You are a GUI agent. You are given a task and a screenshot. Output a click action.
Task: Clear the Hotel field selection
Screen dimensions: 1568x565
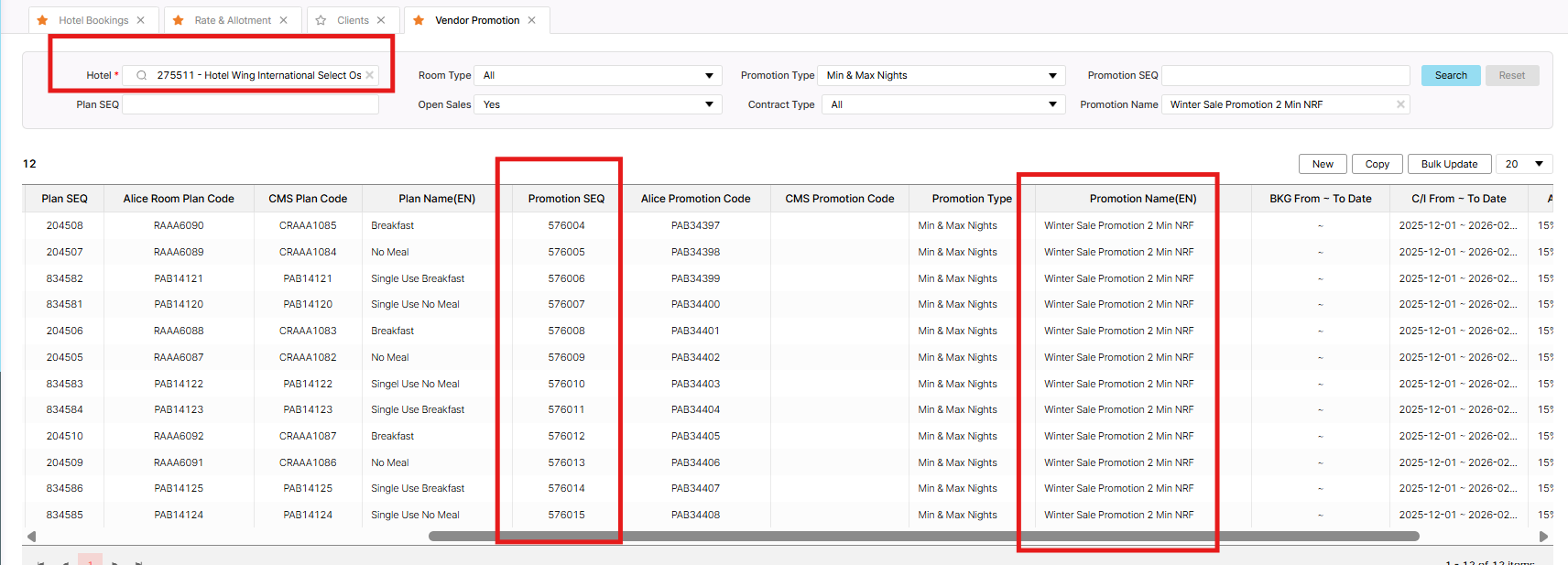(x=370, y=75)
